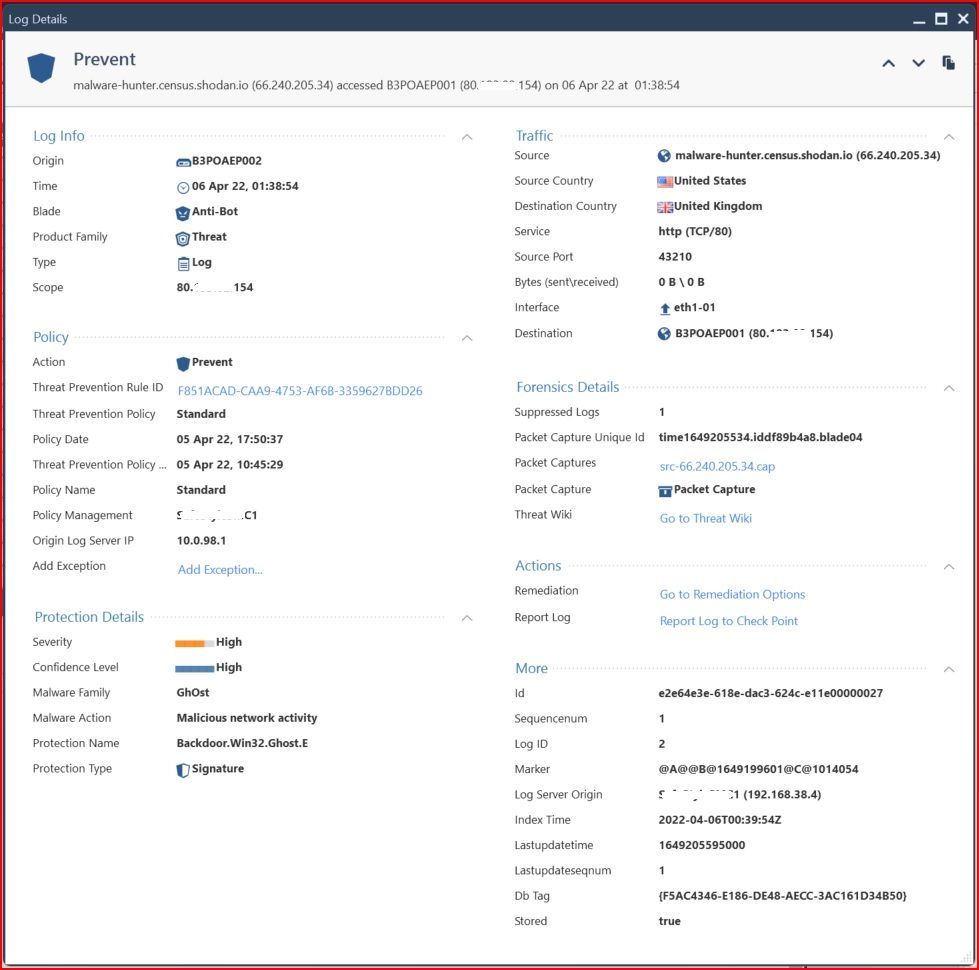This screenshot has width=979, height=970.
Task: Click Report Log to Check Point link
Action: point(729,621)
